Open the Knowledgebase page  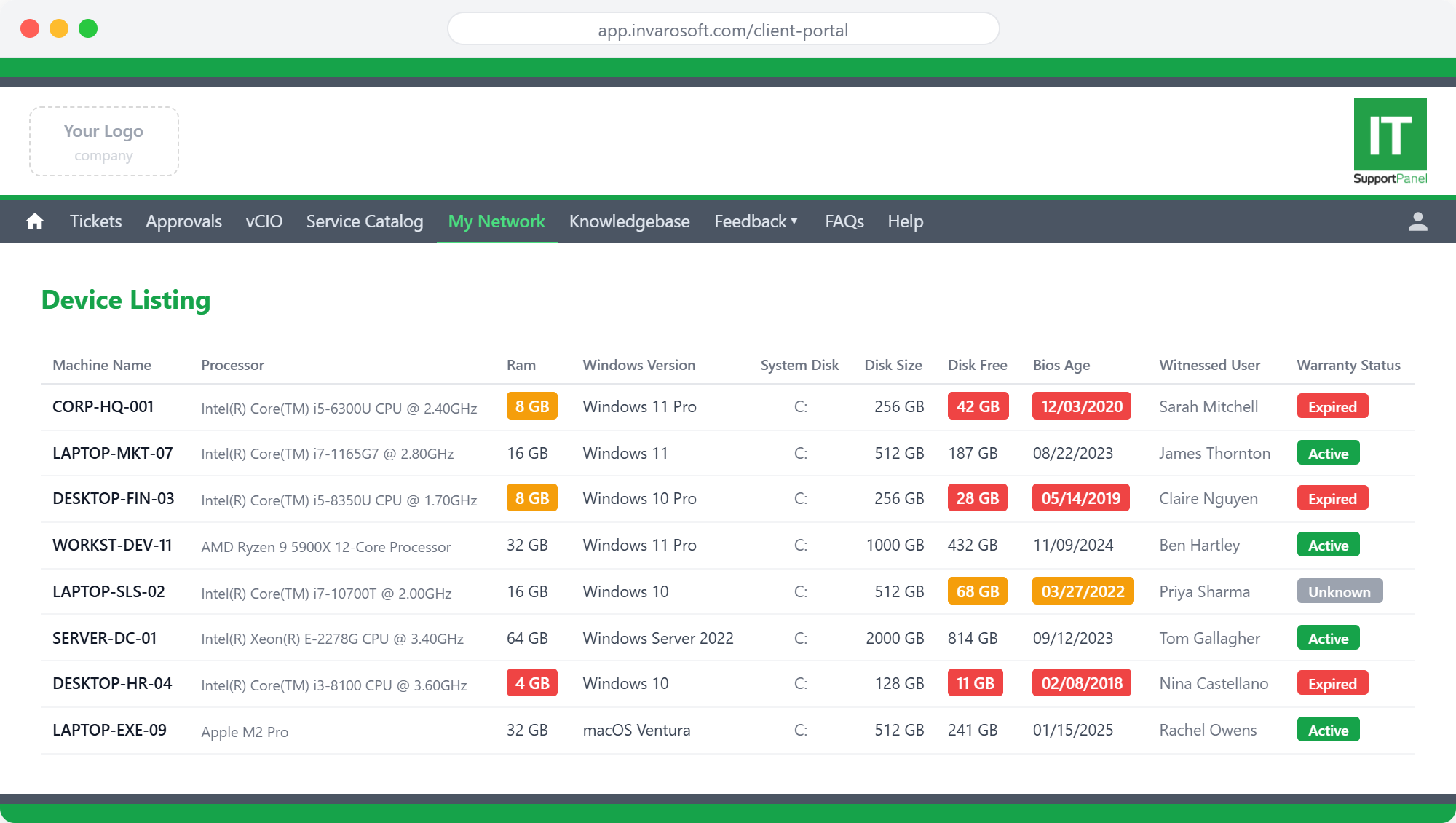630,221
